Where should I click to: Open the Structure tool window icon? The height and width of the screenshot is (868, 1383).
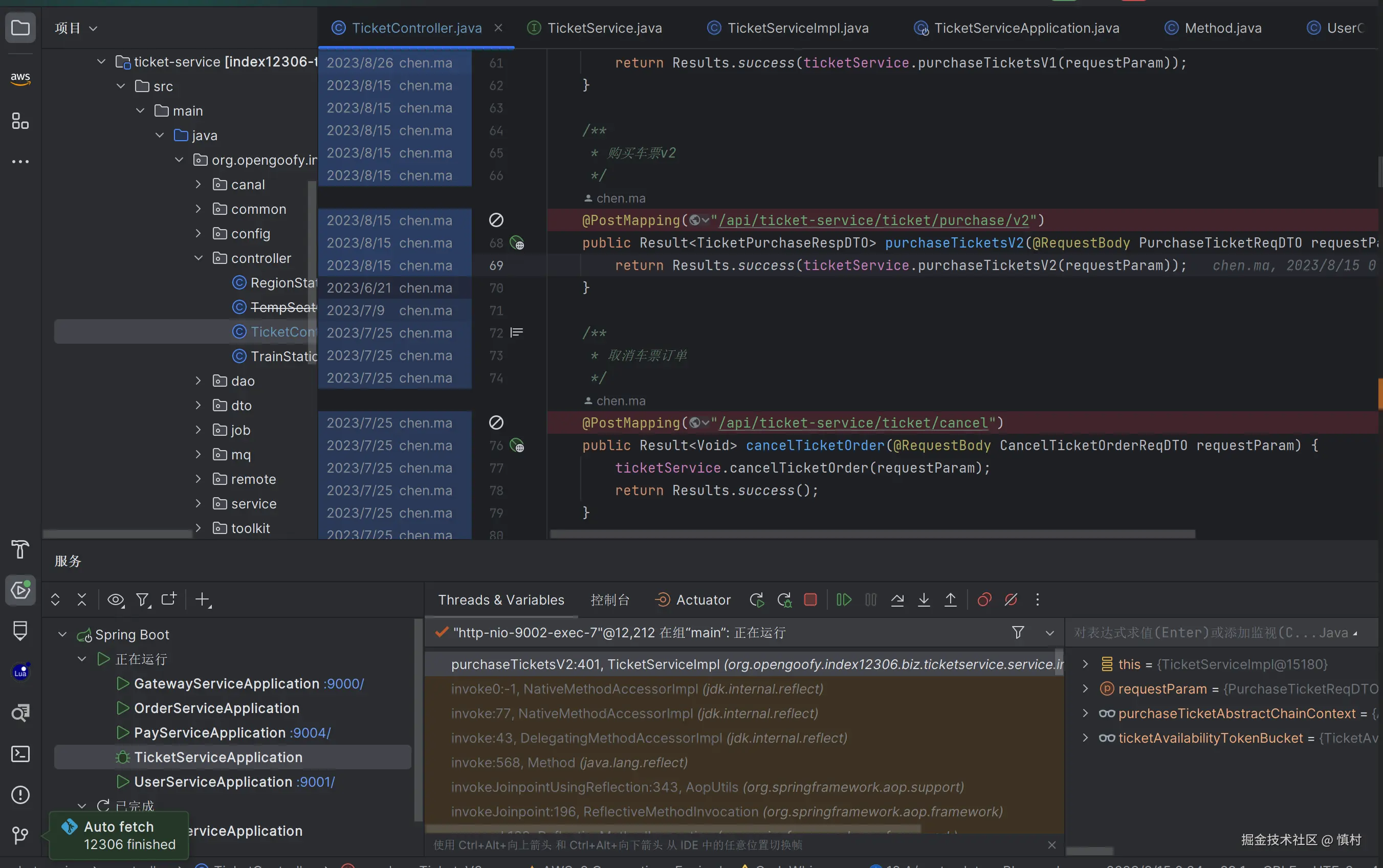(20, 121)
